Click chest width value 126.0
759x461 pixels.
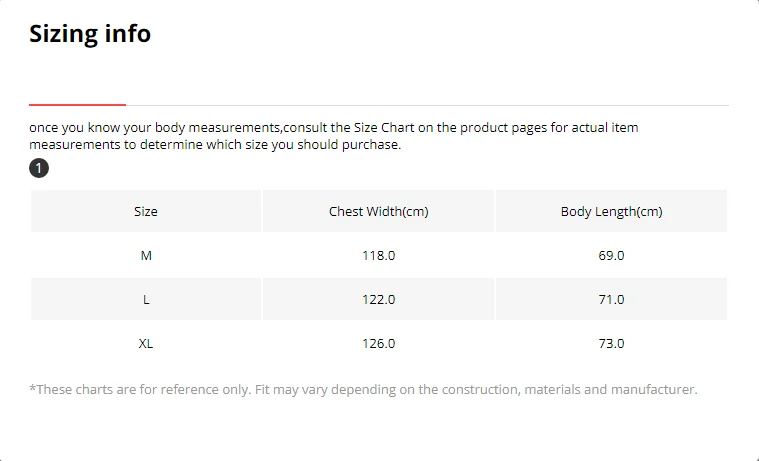[x=379, y=343]
